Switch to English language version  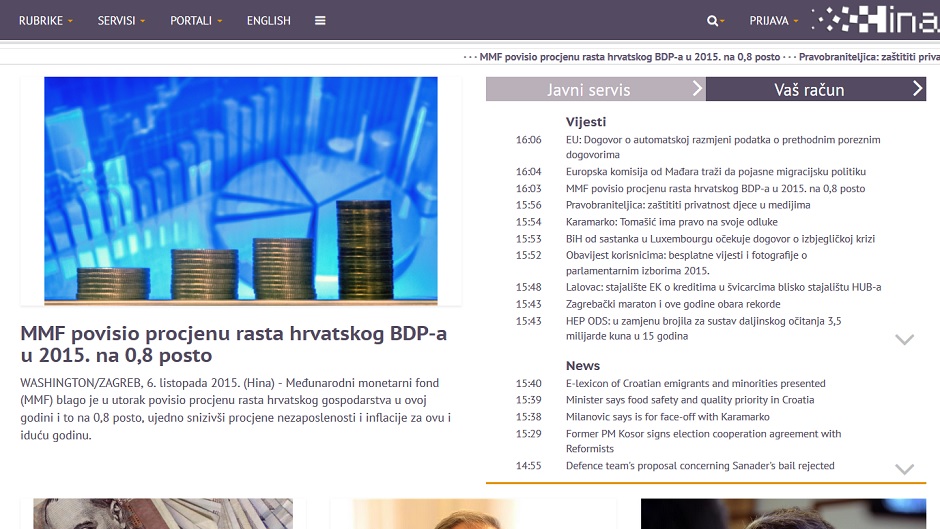click(269, 20)
